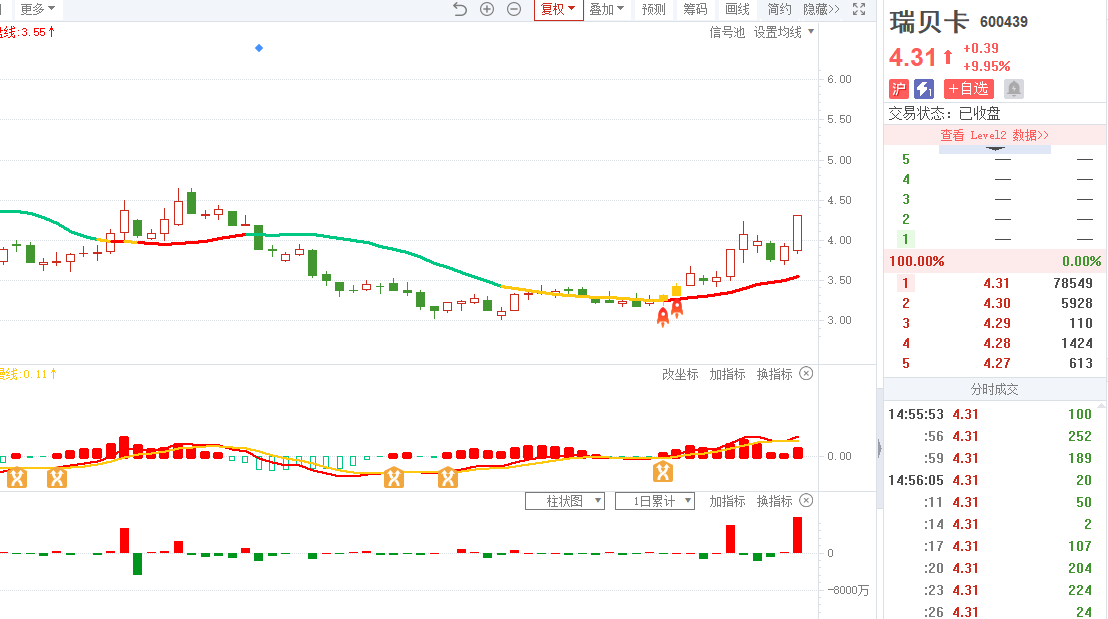Open price alert bell icon
Screen dimensions: 1108x619
[x=1014, y=89]
